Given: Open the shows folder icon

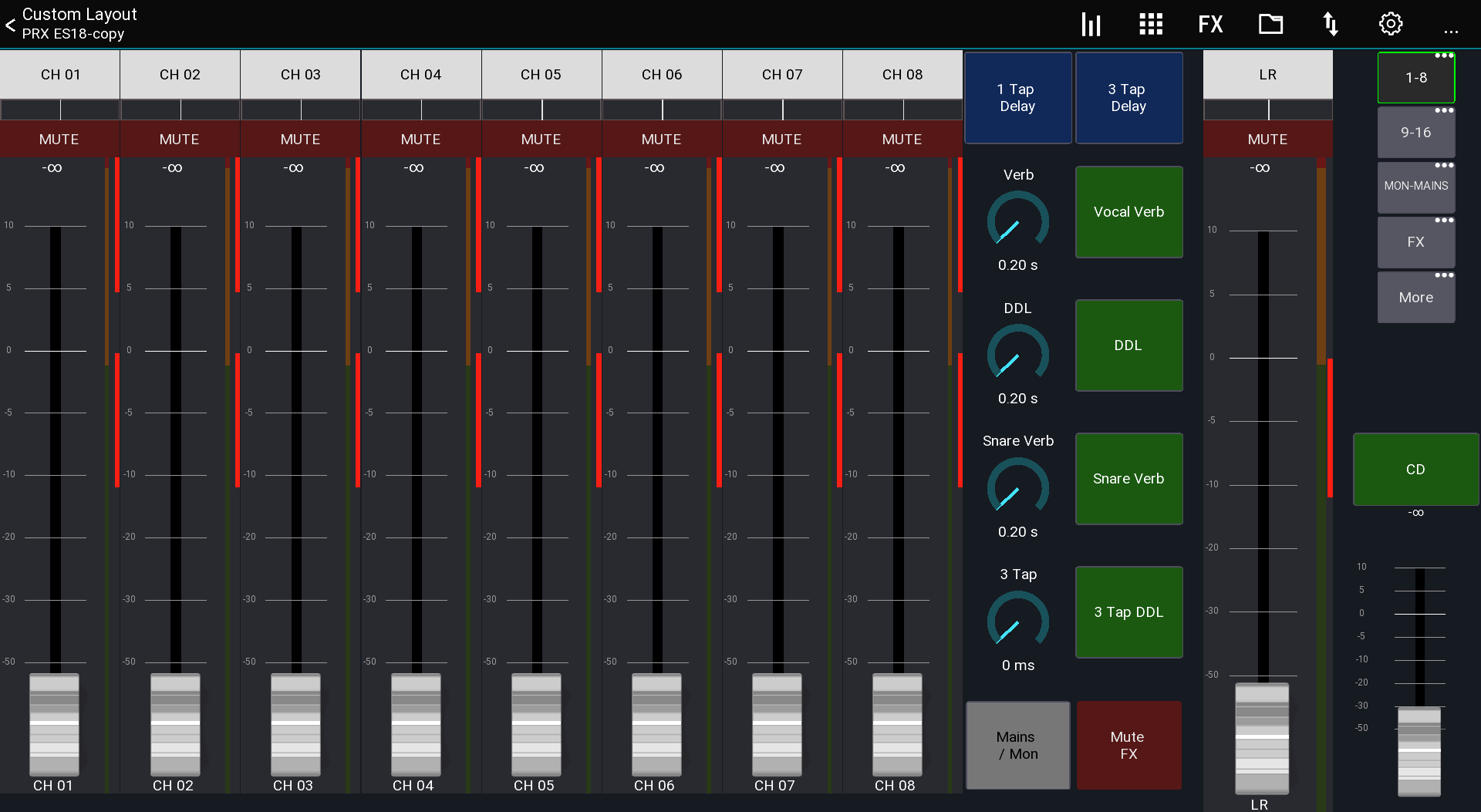Looking at the screenshot, I should point(1270,24).
